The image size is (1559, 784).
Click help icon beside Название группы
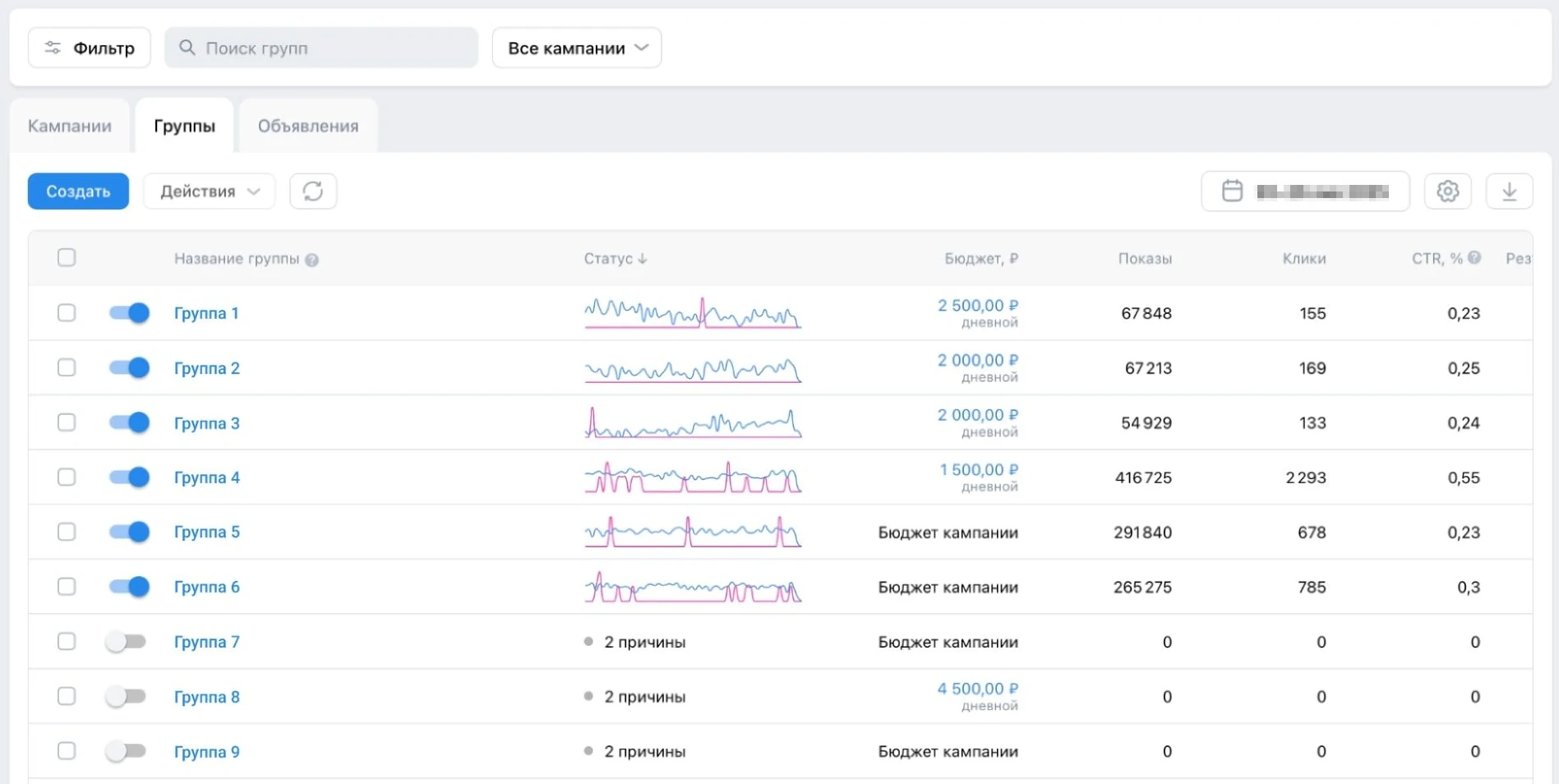312,260
